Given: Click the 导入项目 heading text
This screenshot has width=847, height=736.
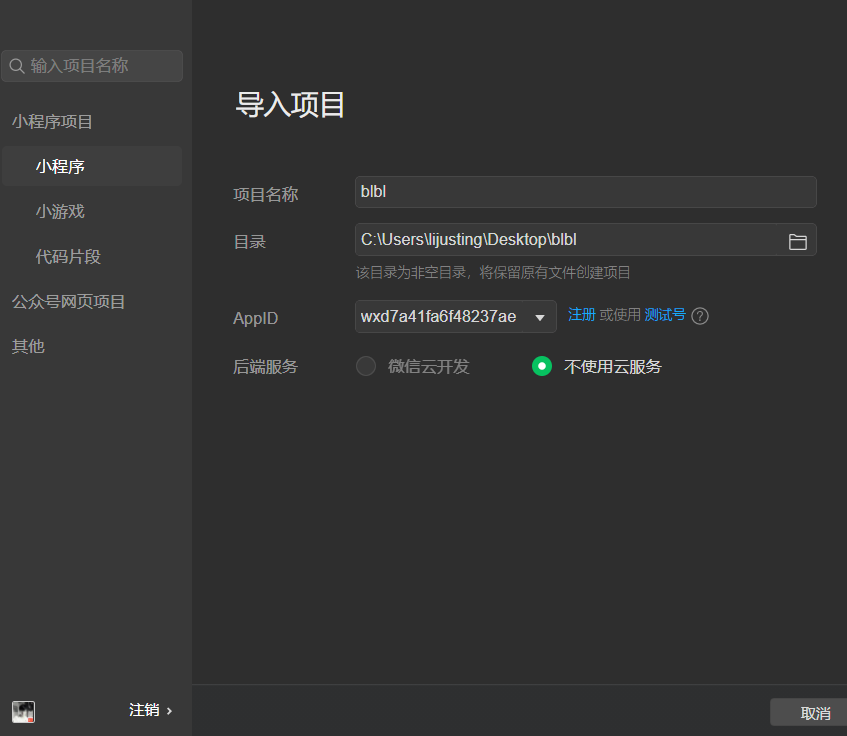Looking at the screenshot, I should 290,105.
